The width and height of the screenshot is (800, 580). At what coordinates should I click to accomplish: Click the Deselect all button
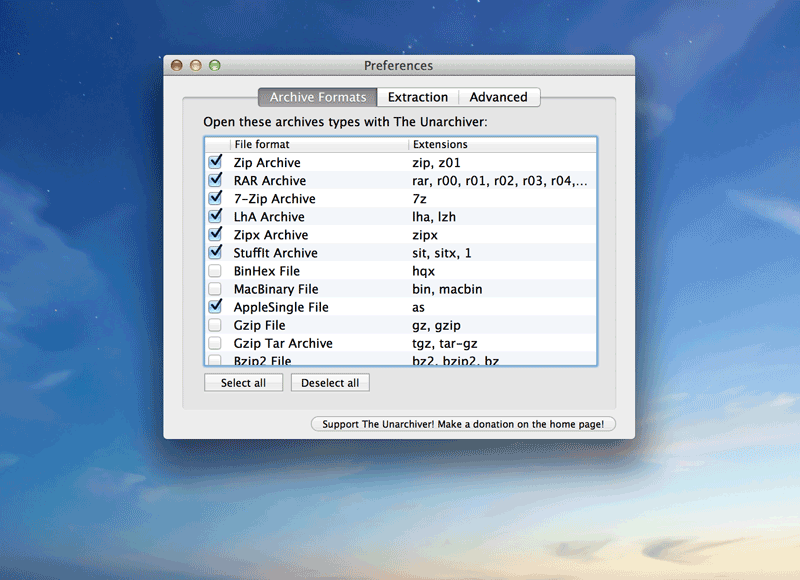330,383
